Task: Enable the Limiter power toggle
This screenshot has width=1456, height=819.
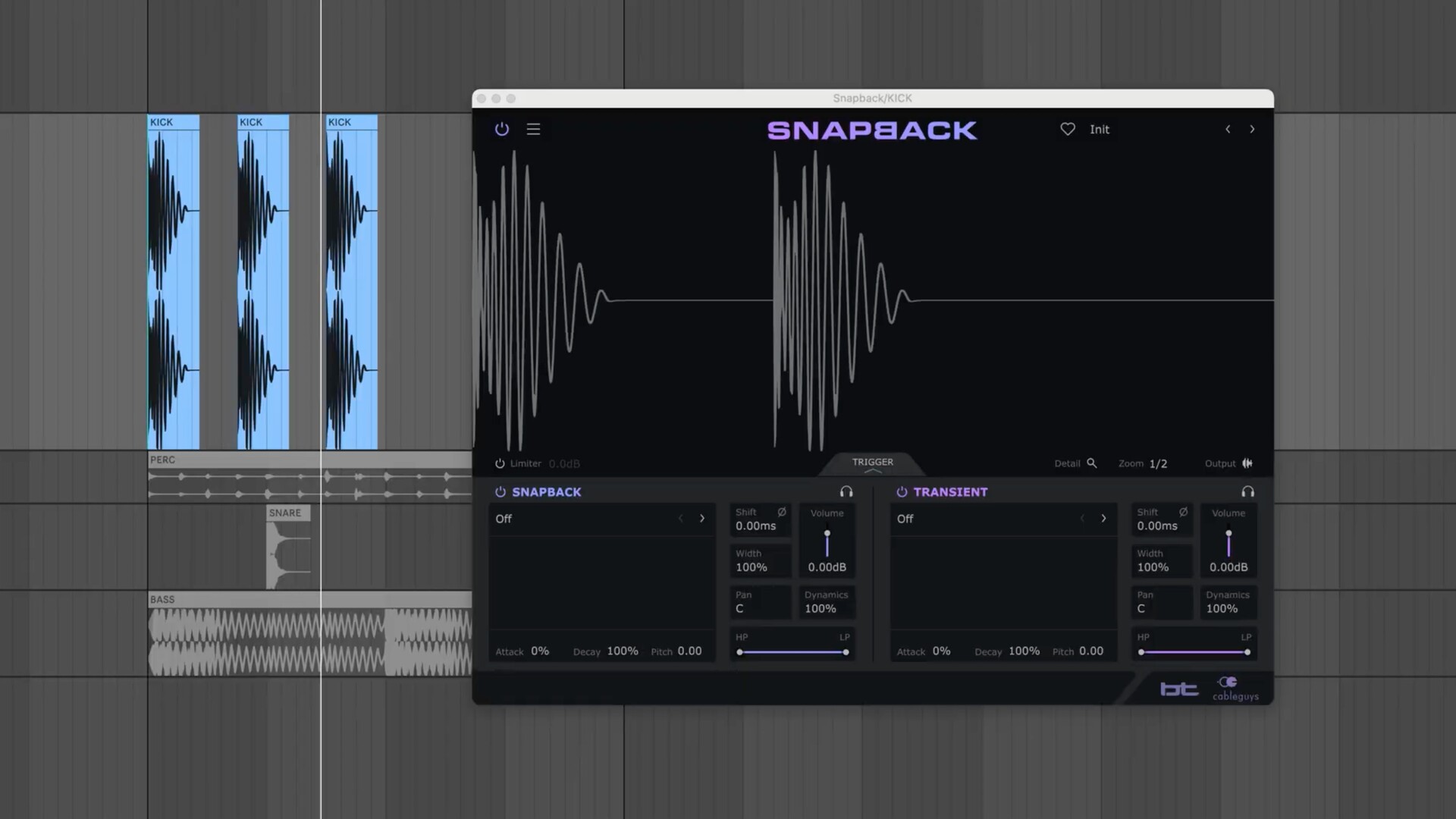Action: point(500,463)
